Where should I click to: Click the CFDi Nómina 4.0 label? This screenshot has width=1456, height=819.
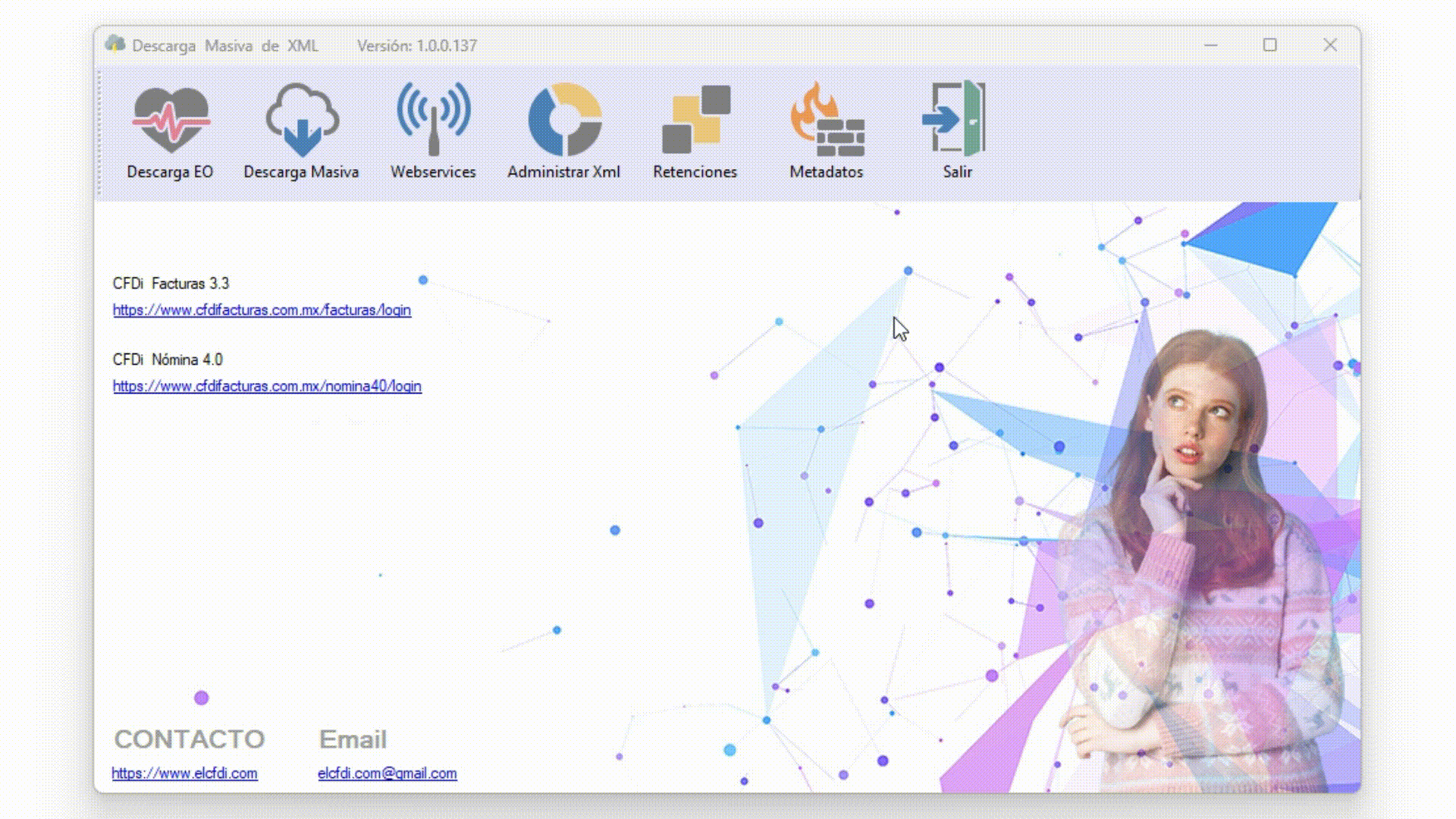(168, 359)
